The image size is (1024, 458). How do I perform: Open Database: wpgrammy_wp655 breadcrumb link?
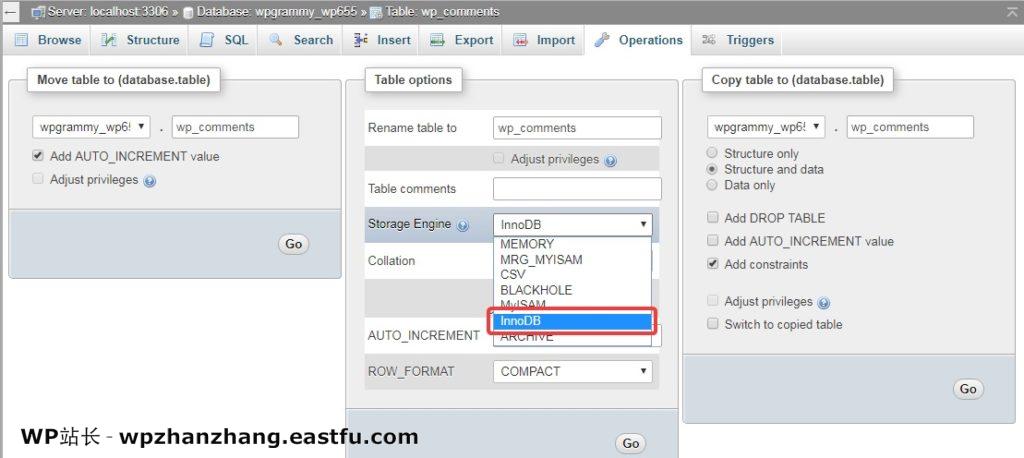tap(280, 12)
